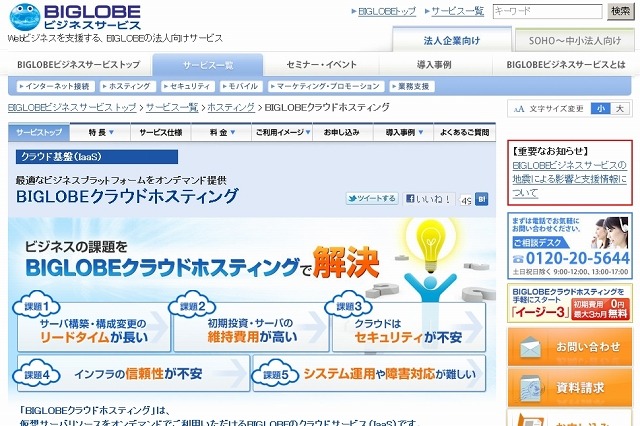
Task: Switch to 法人企業向け tab
Action: click(x=452, y=40)
